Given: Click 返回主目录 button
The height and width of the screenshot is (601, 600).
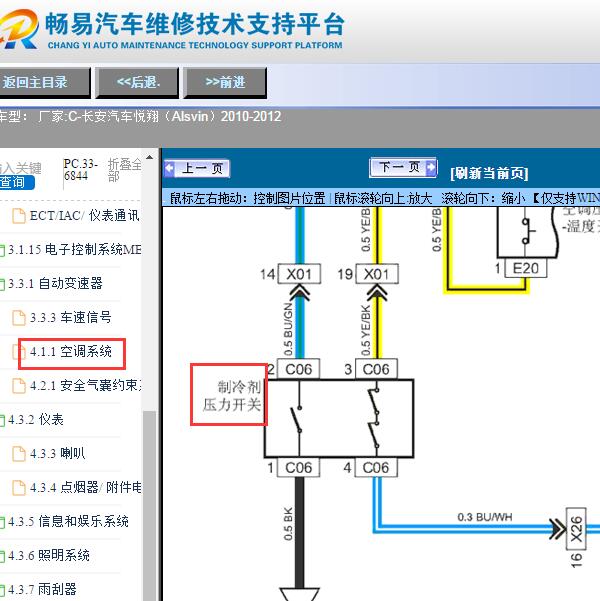Looking at the screenshot, I should coord(44,82).
